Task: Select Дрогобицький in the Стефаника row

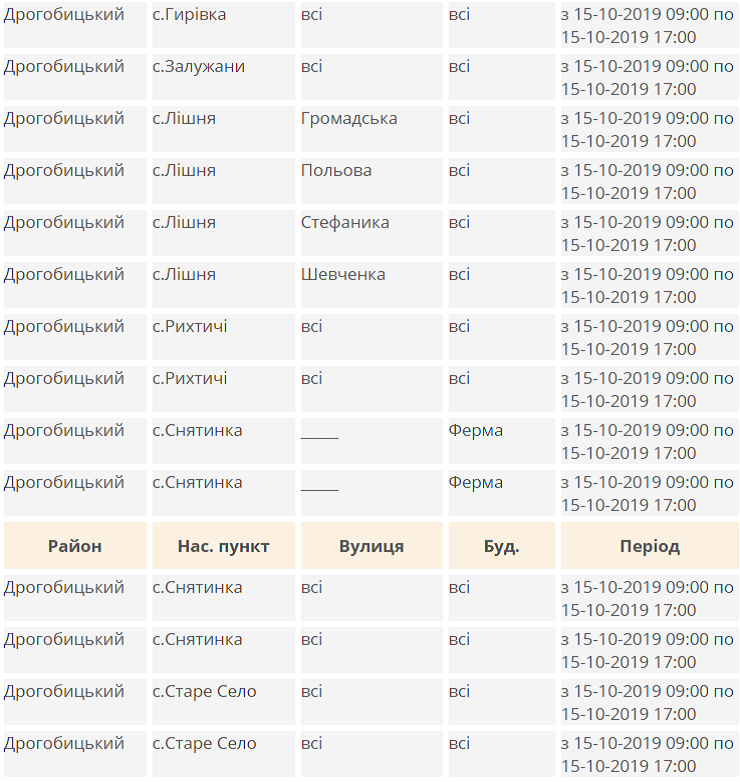Action: (64, 223)
